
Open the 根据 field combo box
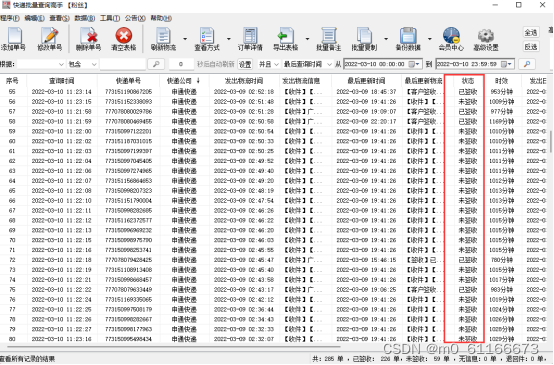point(41,64)
